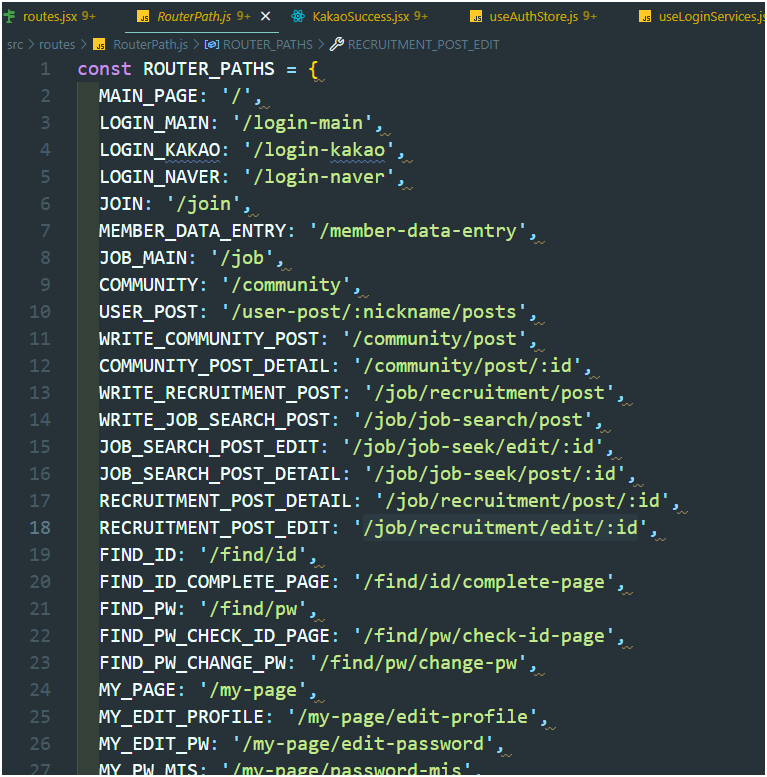Click the JS file icon on useAuthStore.js tab
The image size is (767, 777).
[x=476, y=17]
